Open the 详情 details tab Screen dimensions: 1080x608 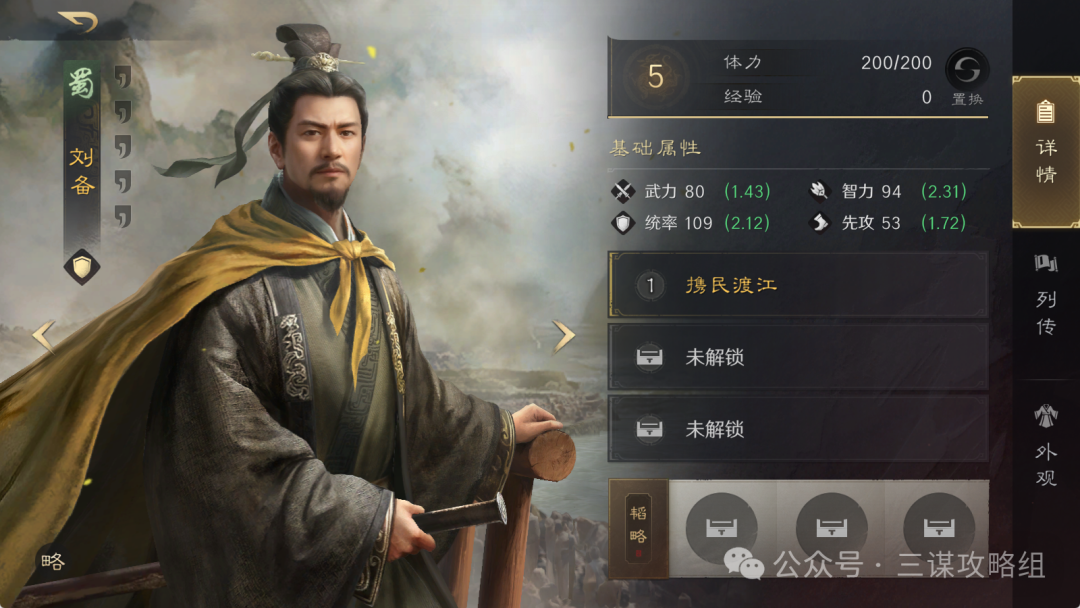(1046, 151)
